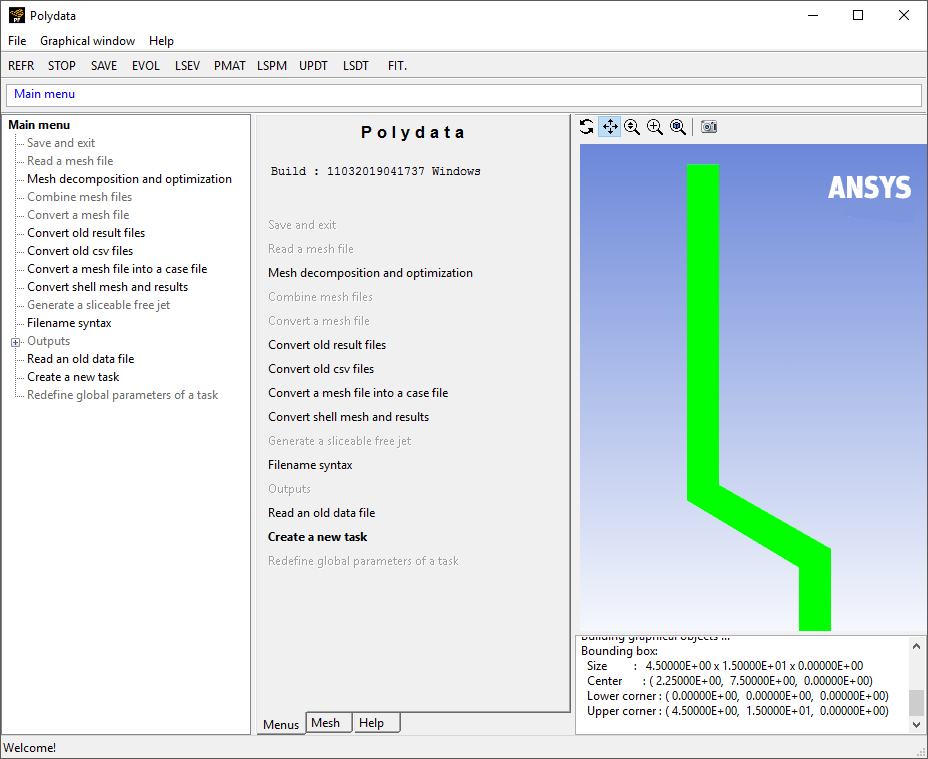Switch to the Mesh tab
The width and height of the screenshot is (928, 759).
pos(328,723)
